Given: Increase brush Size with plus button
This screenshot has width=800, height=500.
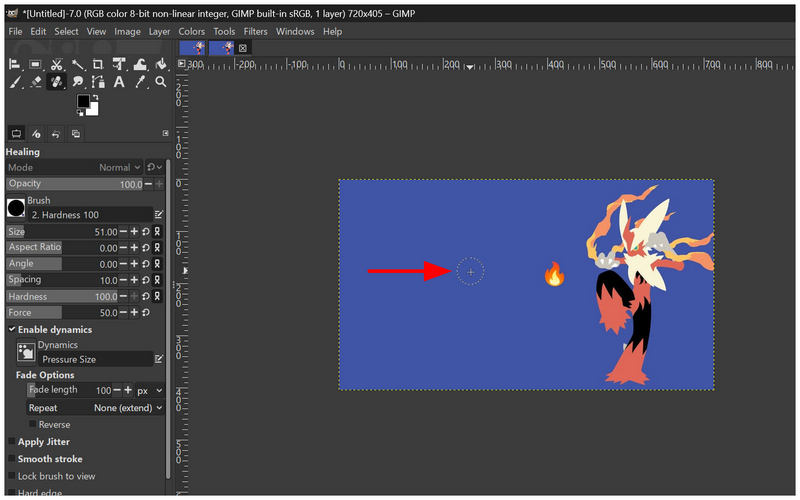Looking at the screenshot, I should click(x=134, y=232).
